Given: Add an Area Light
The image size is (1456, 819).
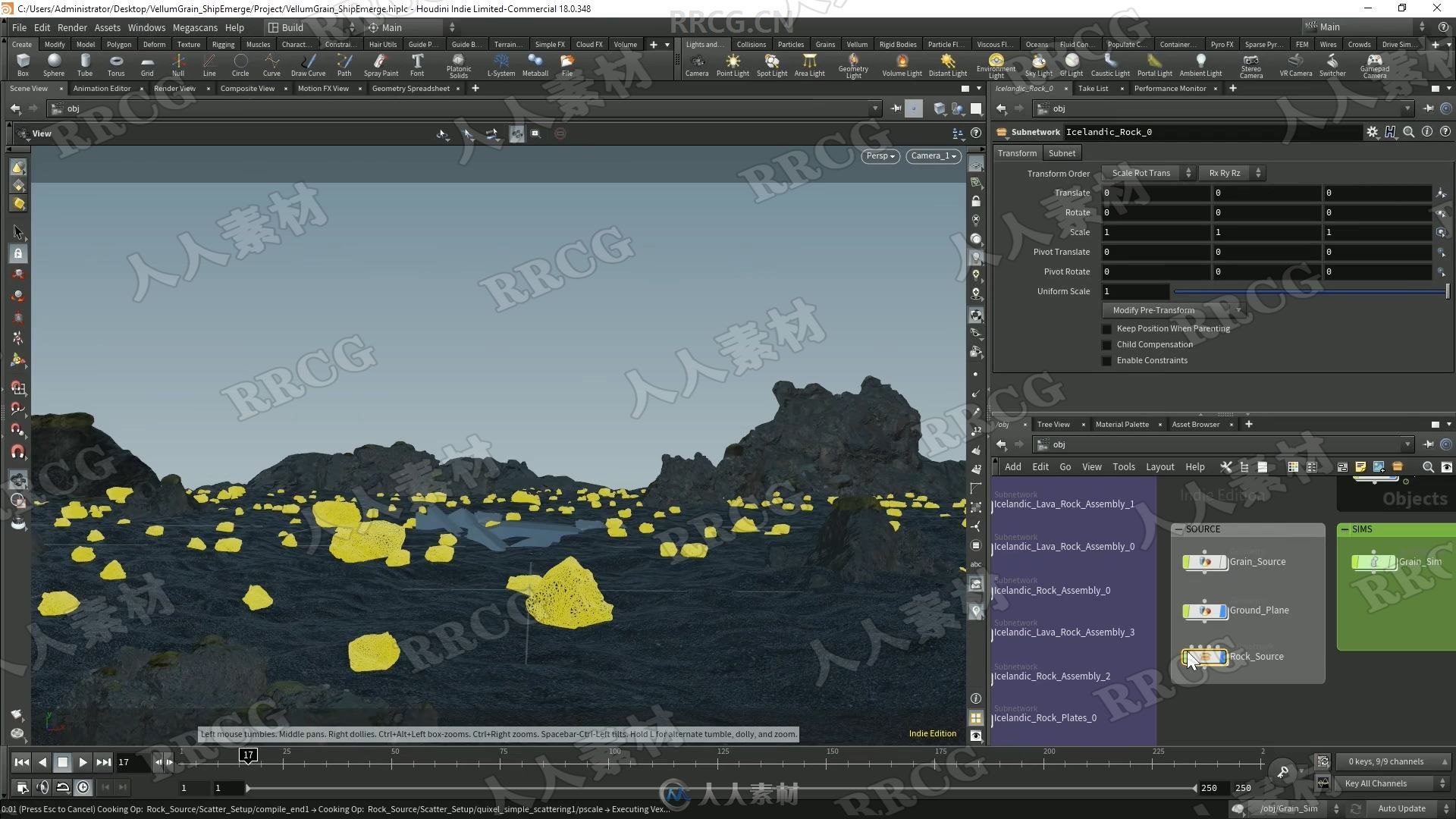Looking at the screenshot, I should point(809,64).
